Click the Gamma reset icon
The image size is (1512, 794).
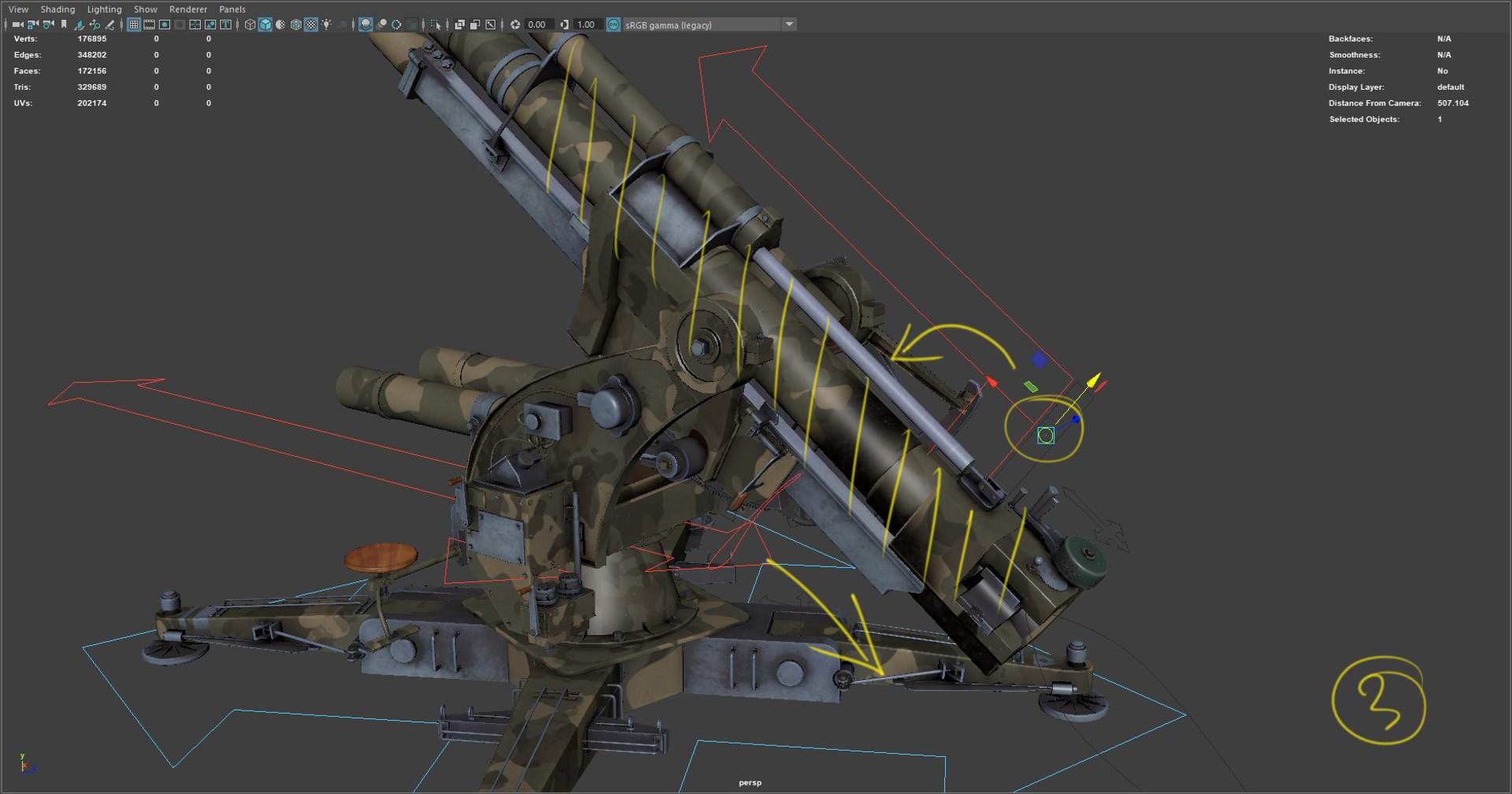pos(565,24)
